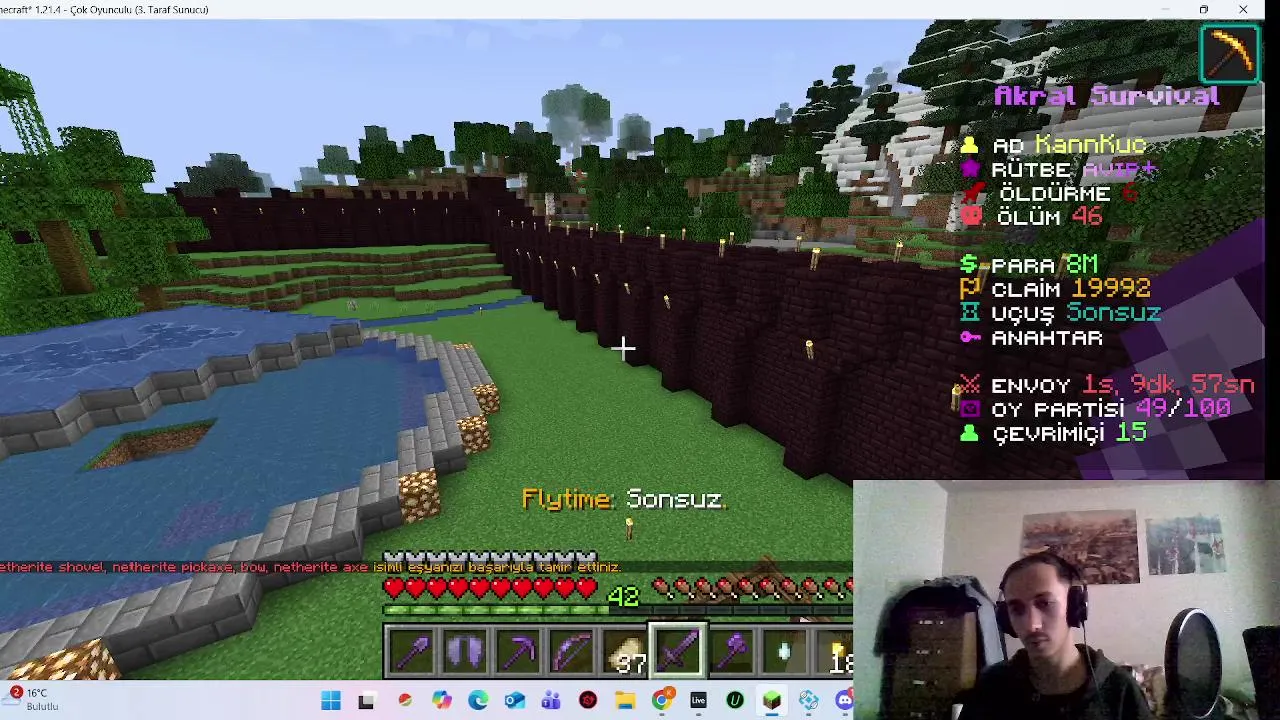Viewport: 1280px width, 720px height.
Task: Open the Live app on taskbar
Action: tap(698, 701)
